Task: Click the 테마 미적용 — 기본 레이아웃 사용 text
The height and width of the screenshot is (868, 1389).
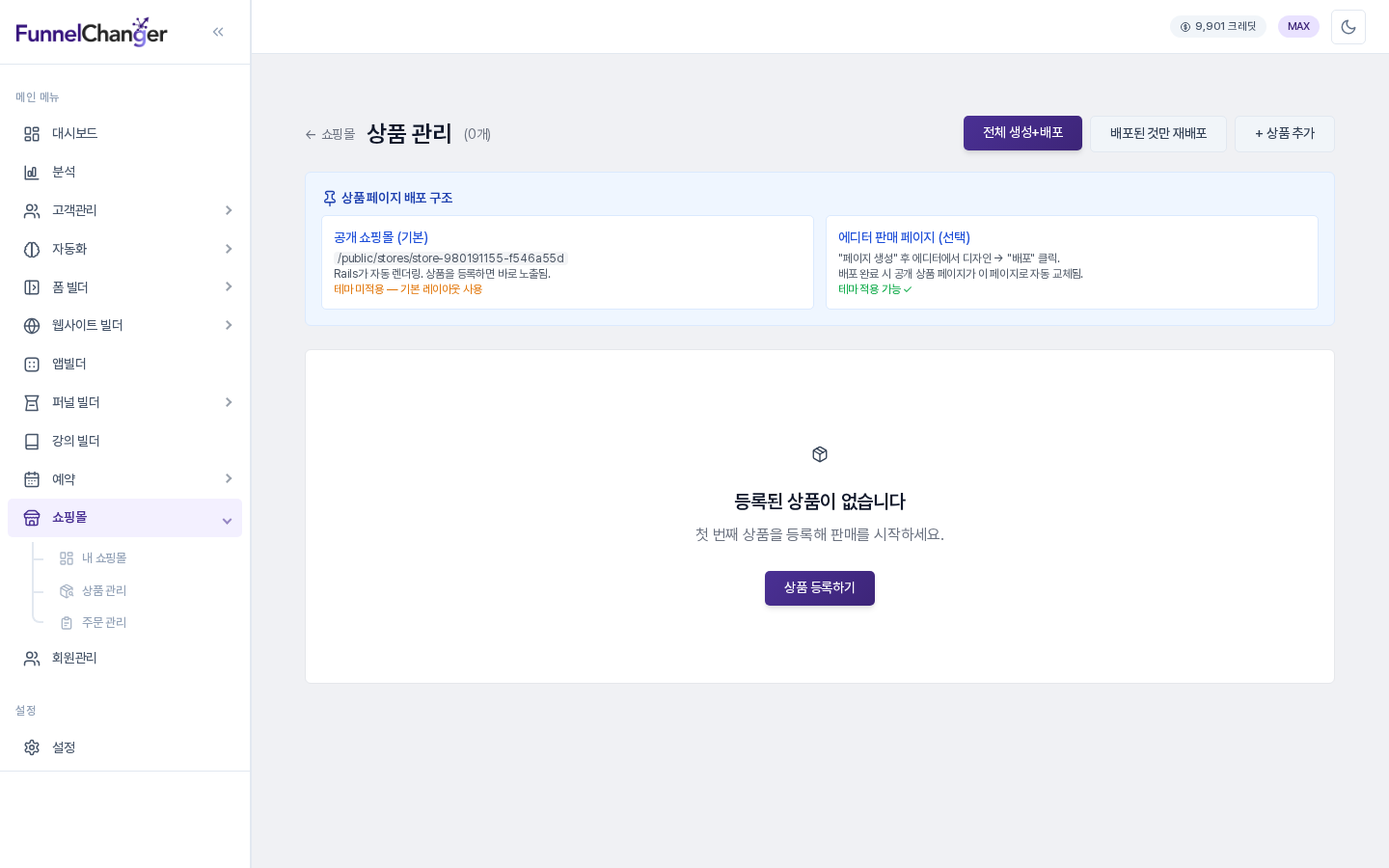Action: pyautogui.click(x=408, y=289)
